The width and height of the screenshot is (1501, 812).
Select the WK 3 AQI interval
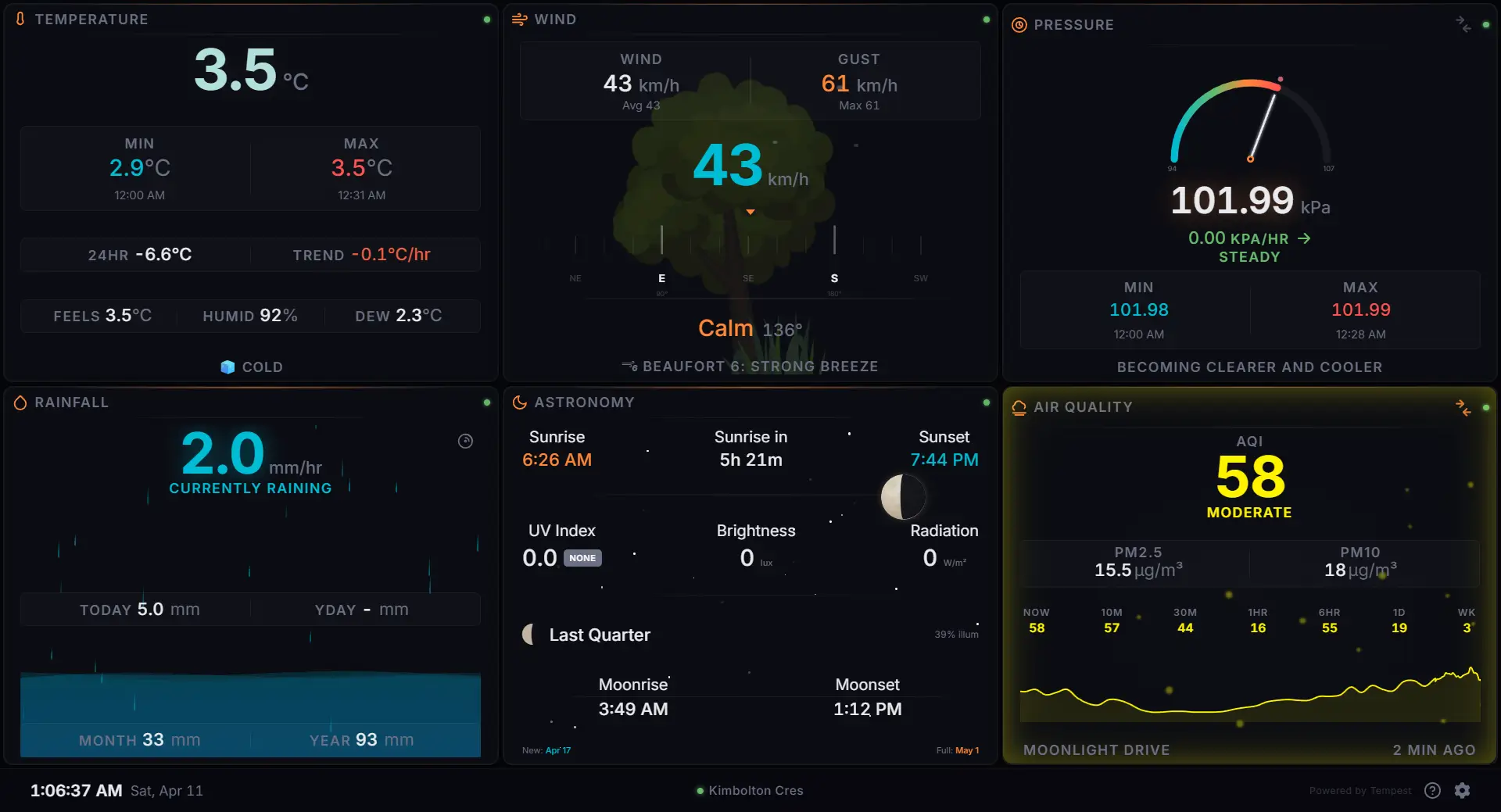click(1467, 621)
